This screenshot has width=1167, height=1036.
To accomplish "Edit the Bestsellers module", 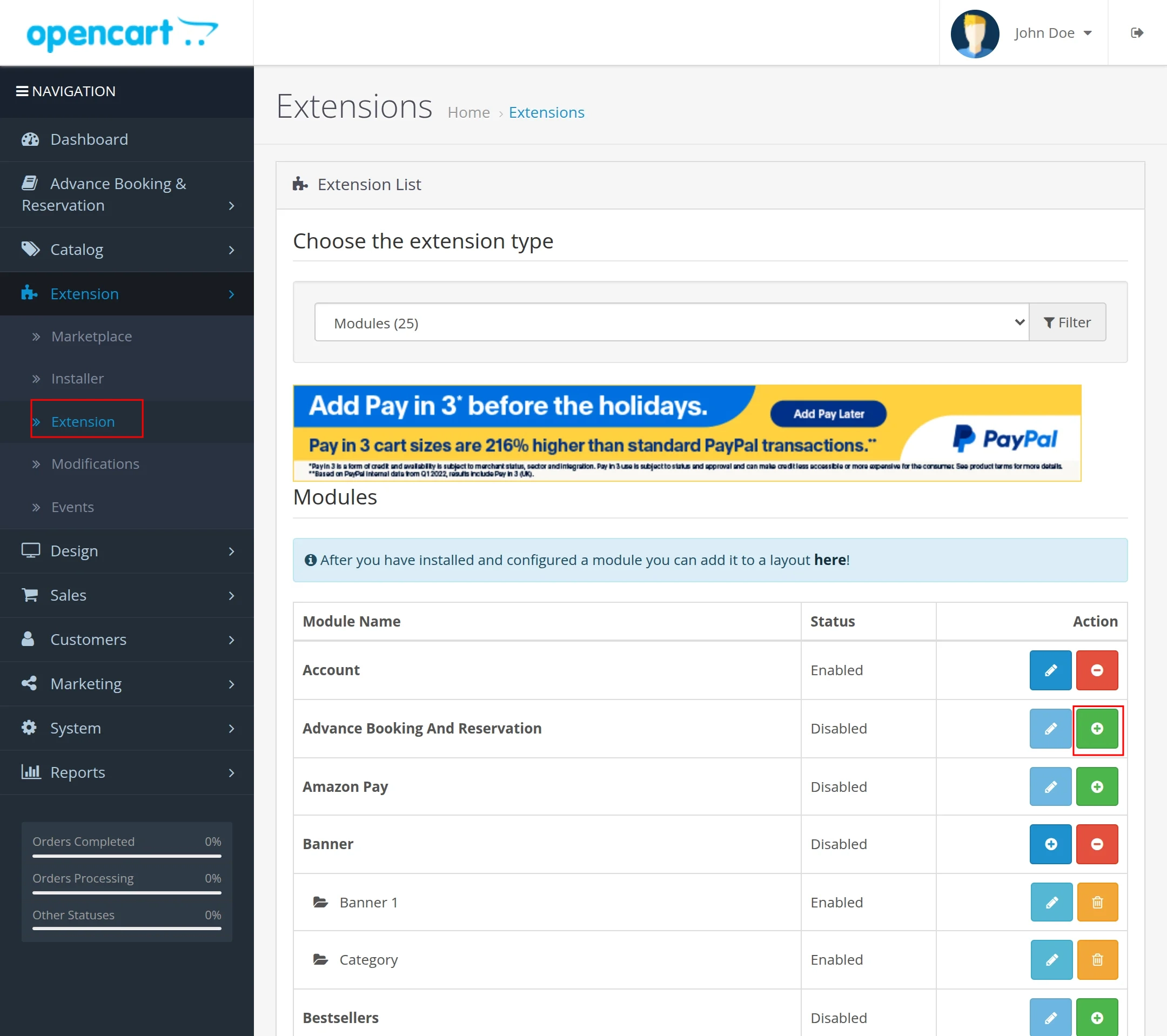I will click(1050, 1017).
